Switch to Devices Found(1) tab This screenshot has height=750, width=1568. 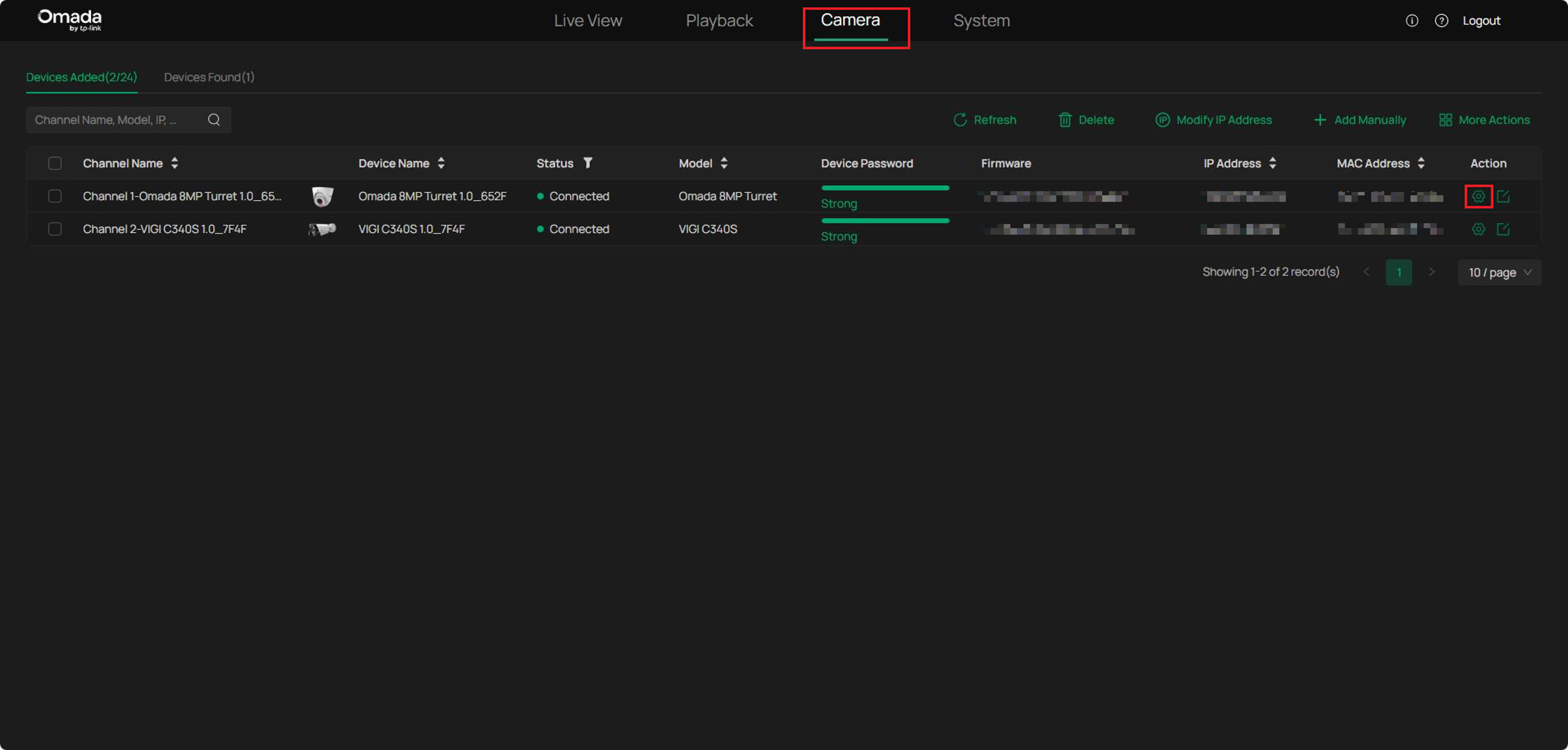coord(209,77)
